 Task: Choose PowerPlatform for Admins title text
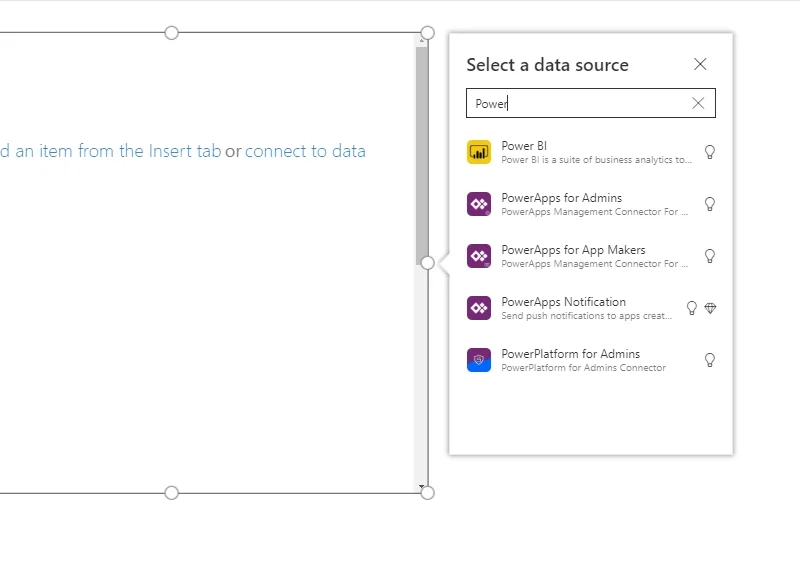571,354
